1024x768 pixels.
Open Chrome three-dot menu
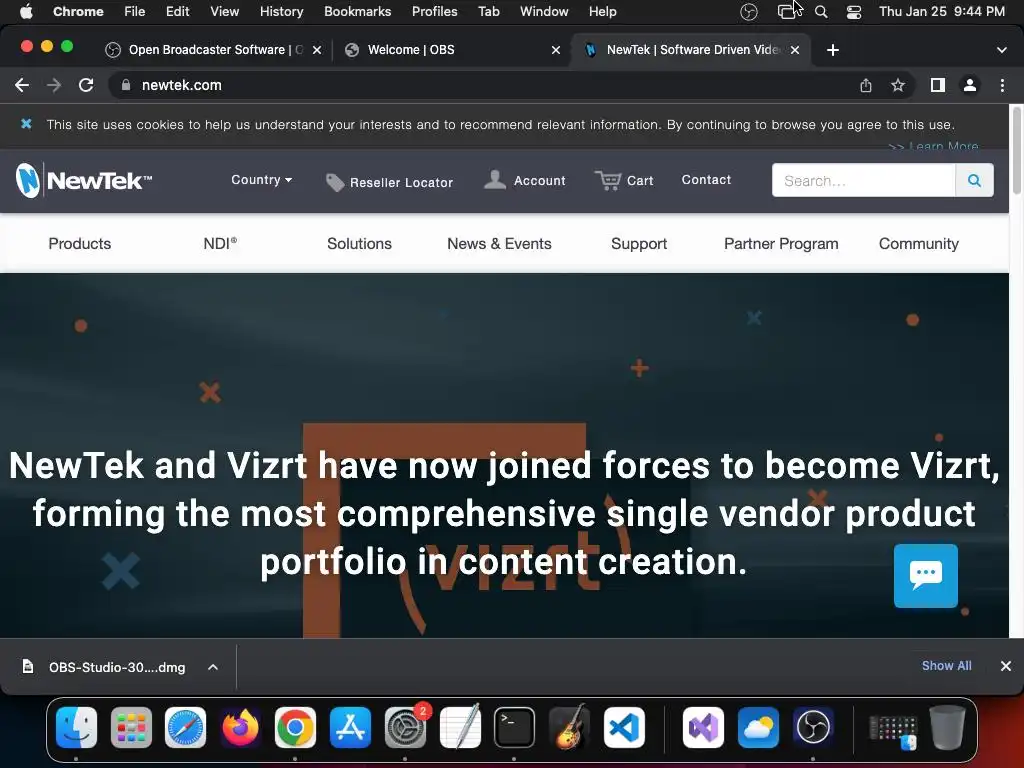point(1002,85)
